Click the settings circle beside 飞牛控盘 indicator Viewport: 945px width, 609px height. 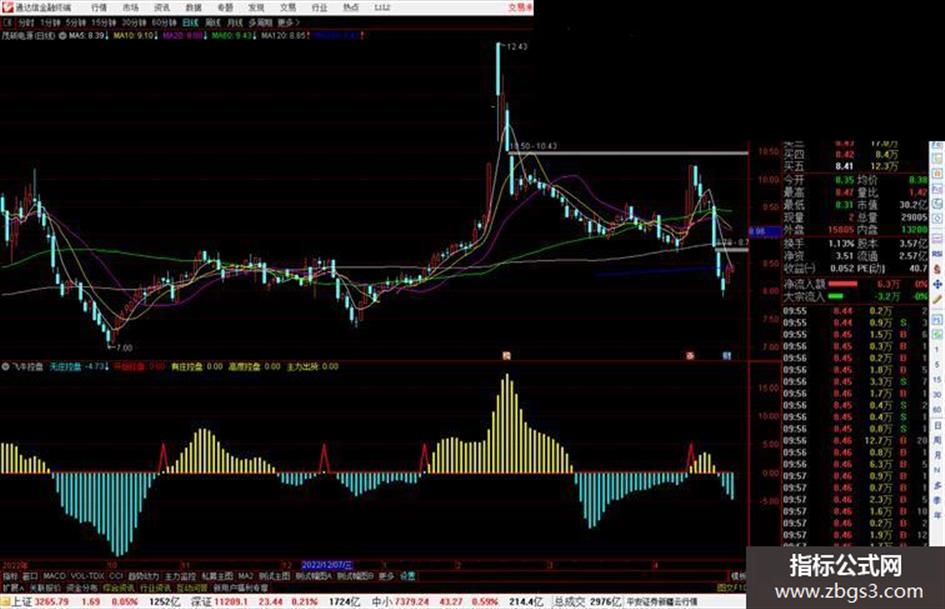pos(5,366)
